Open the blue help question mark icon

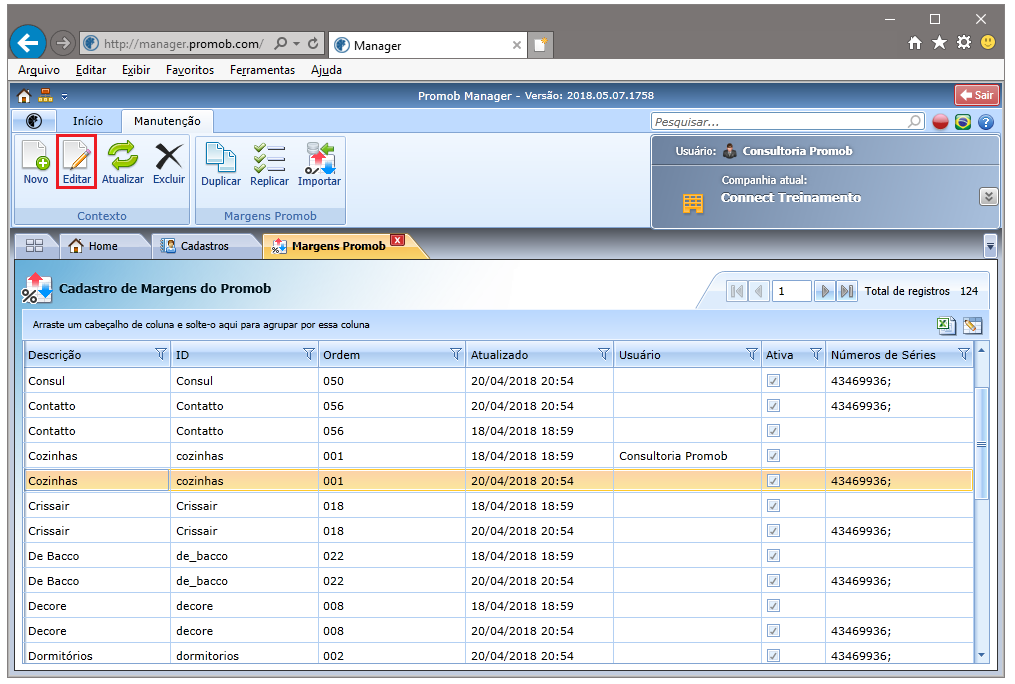(986, 122)
